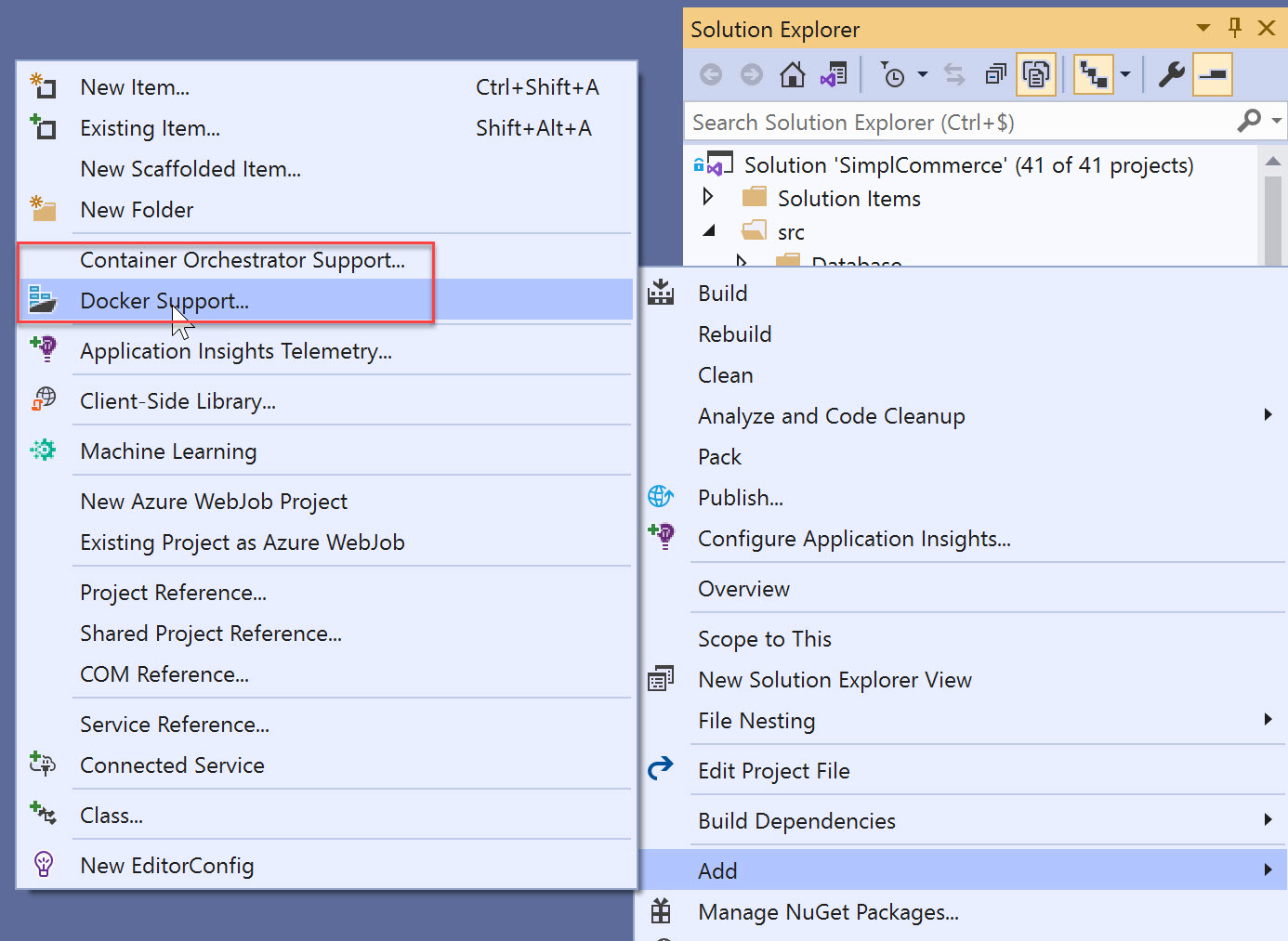The height and width of the screenshot is (941, 1288).
Task: Toggle Show All Files button
Action: tap(1035, 74)
